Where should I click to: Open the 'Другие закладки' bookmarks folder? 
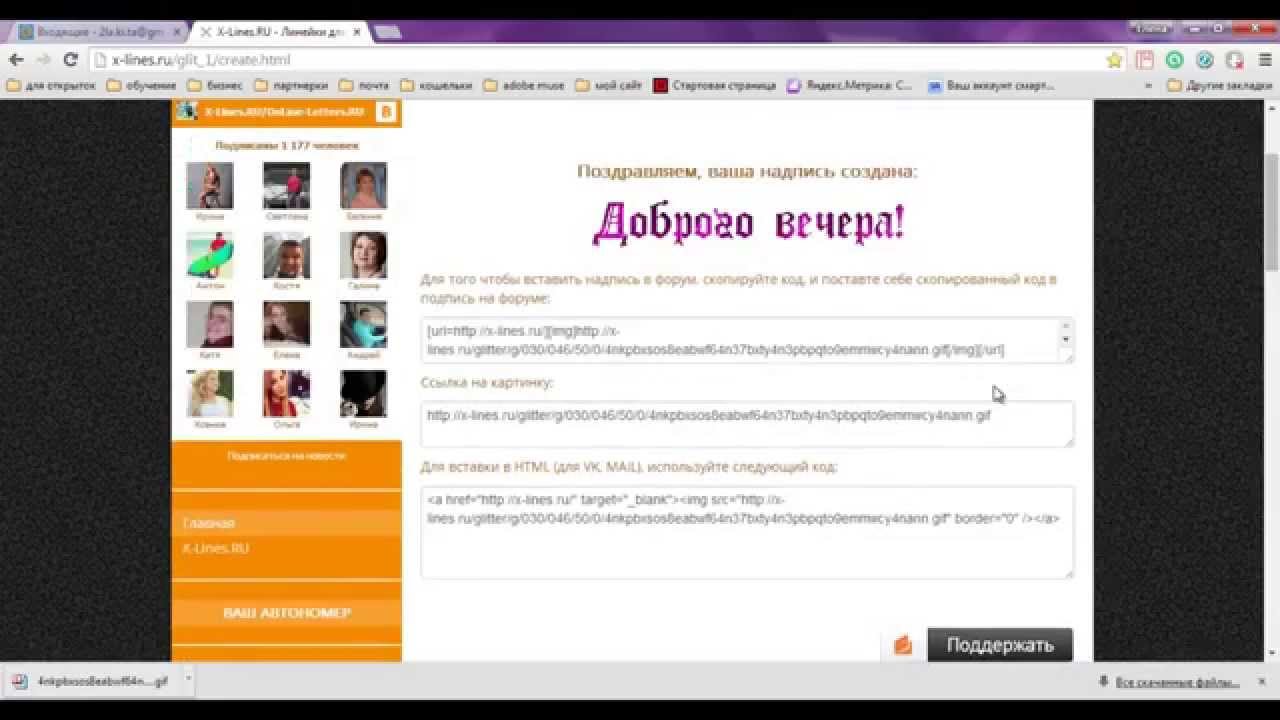(1220, 86)
